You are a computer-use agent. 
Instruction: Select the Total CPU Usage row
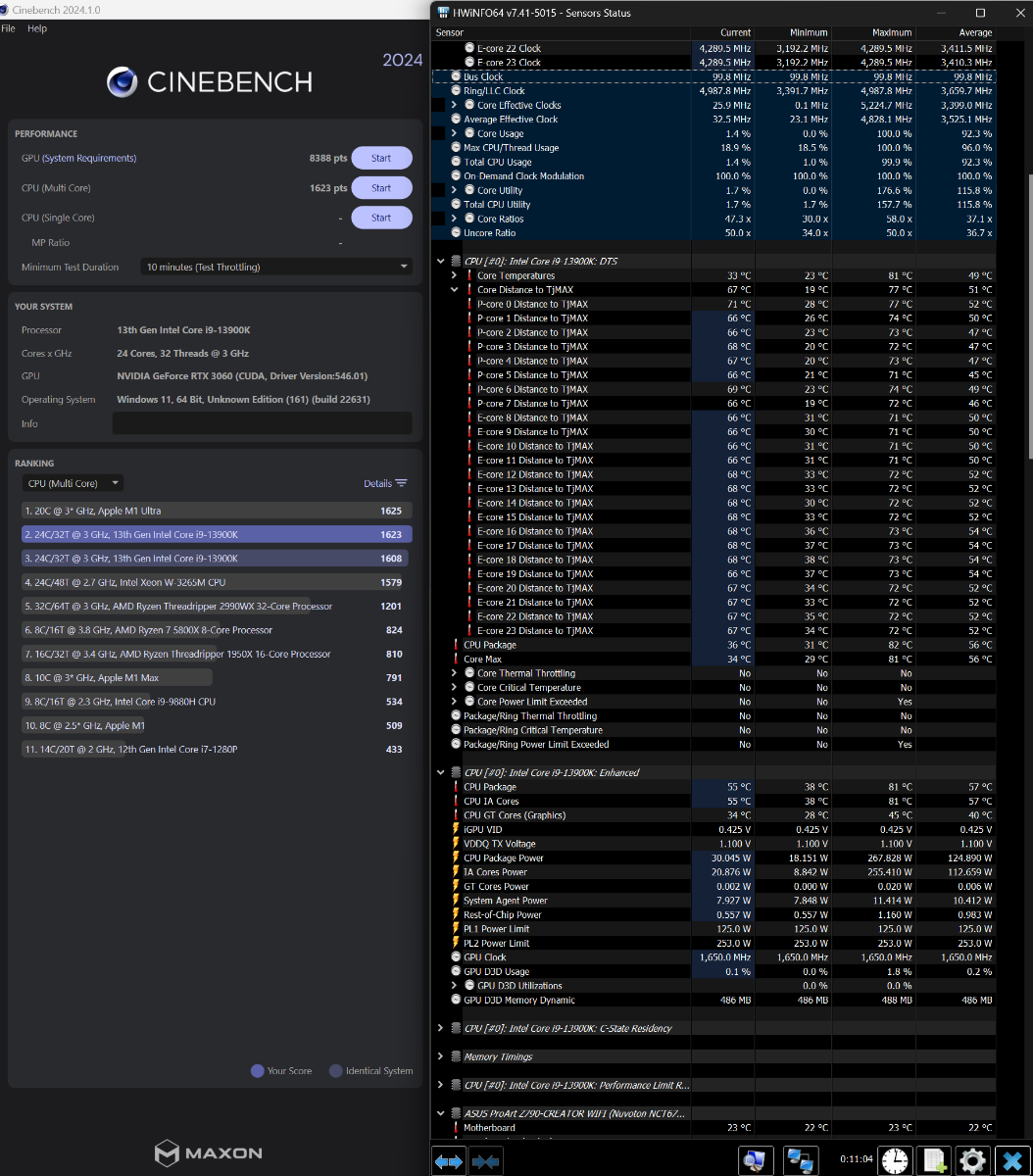point(714,162)
